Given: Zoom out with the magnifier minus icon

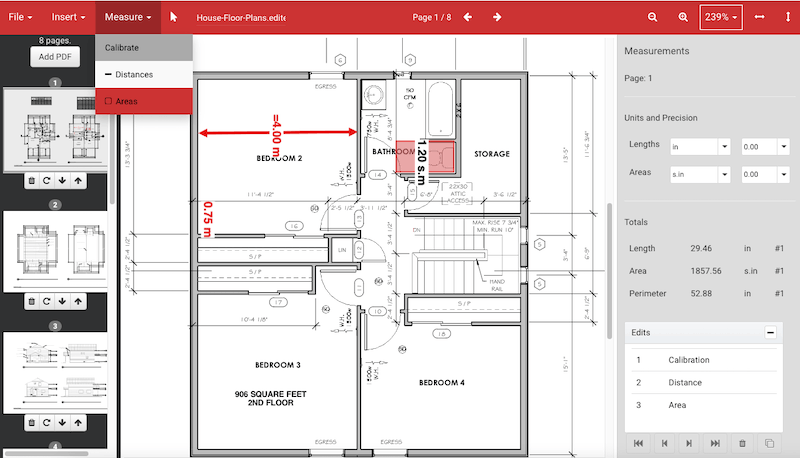Looking at the screenshot, I should pos(652,17).
